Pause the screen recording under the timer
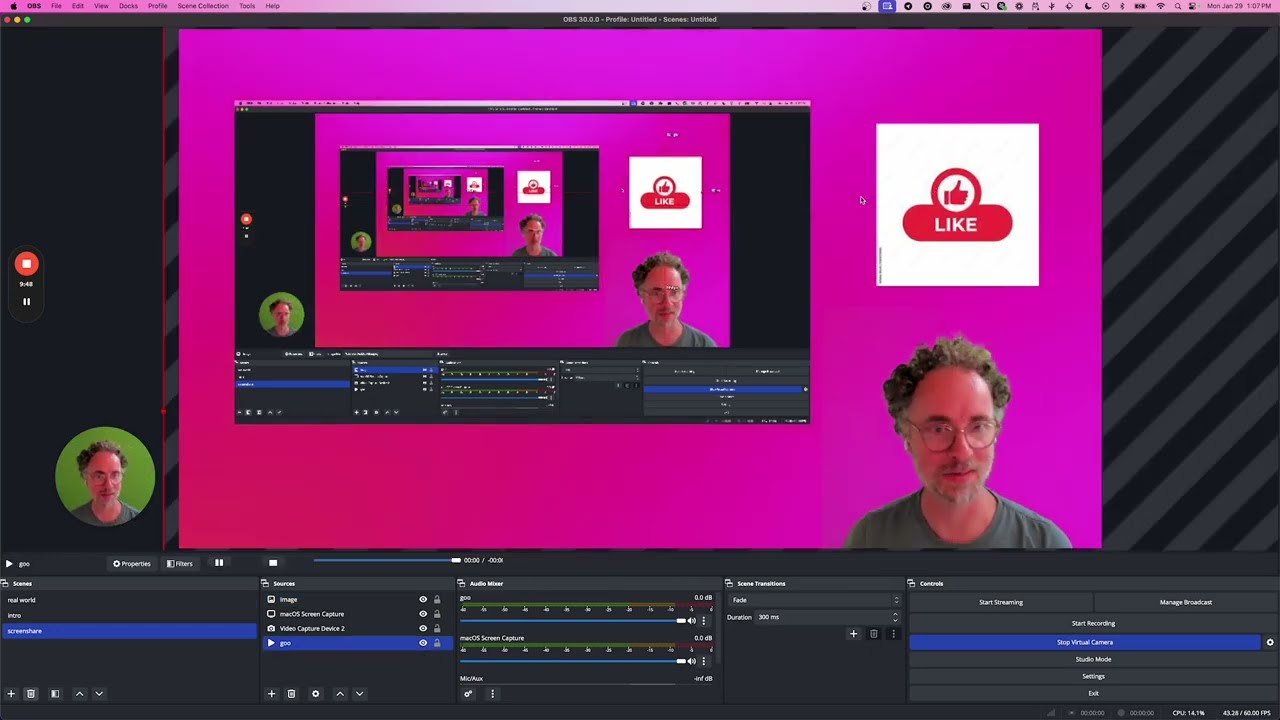The image size is (1280, 720). click(26, 301)
